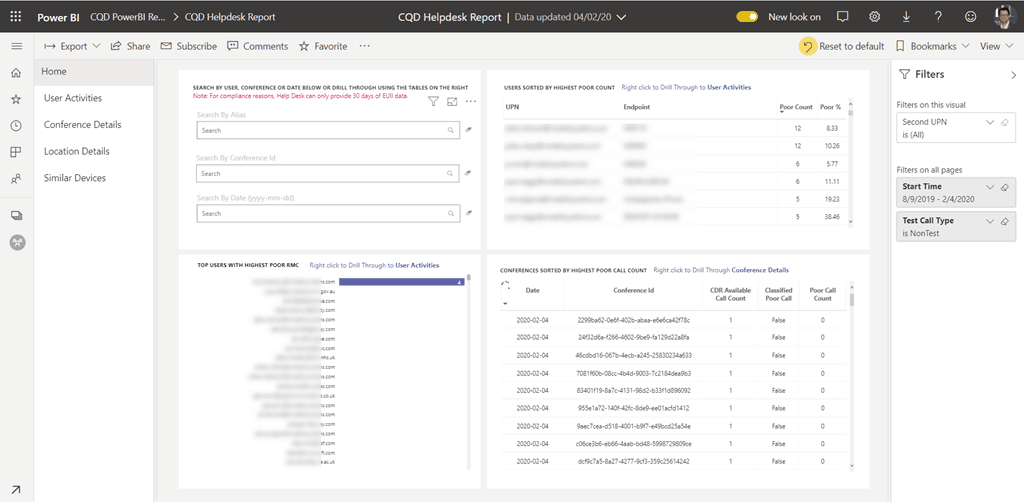The width and height of the screenshot is (1024, 502).
Task: Open Recent clock icon in left sidebar
Action: 16,125
